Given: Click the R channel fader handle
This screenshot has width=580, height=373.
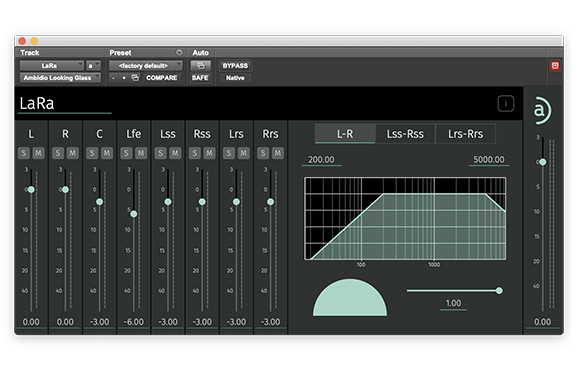Looking at the screenshot, I should (x=65, y=189).
